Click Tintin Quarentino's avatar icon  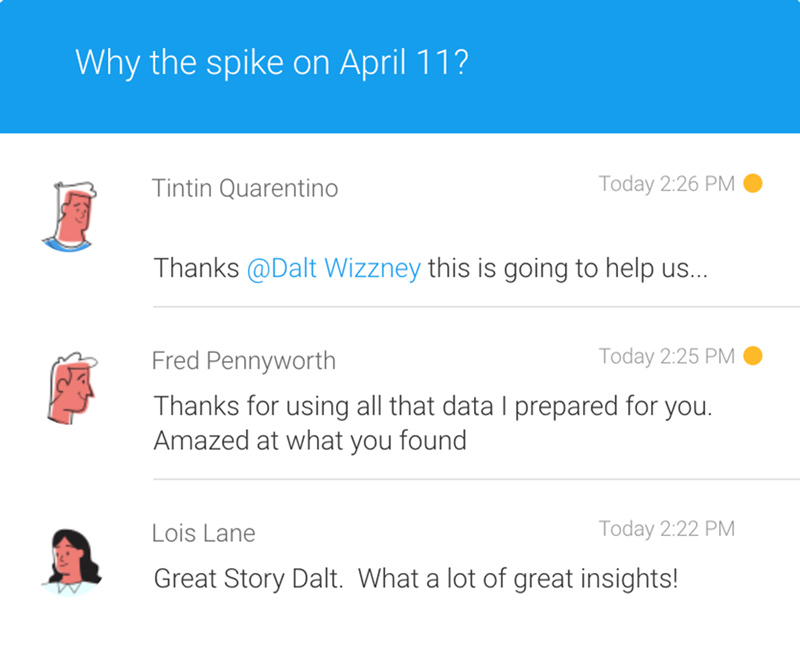(70, 216)
